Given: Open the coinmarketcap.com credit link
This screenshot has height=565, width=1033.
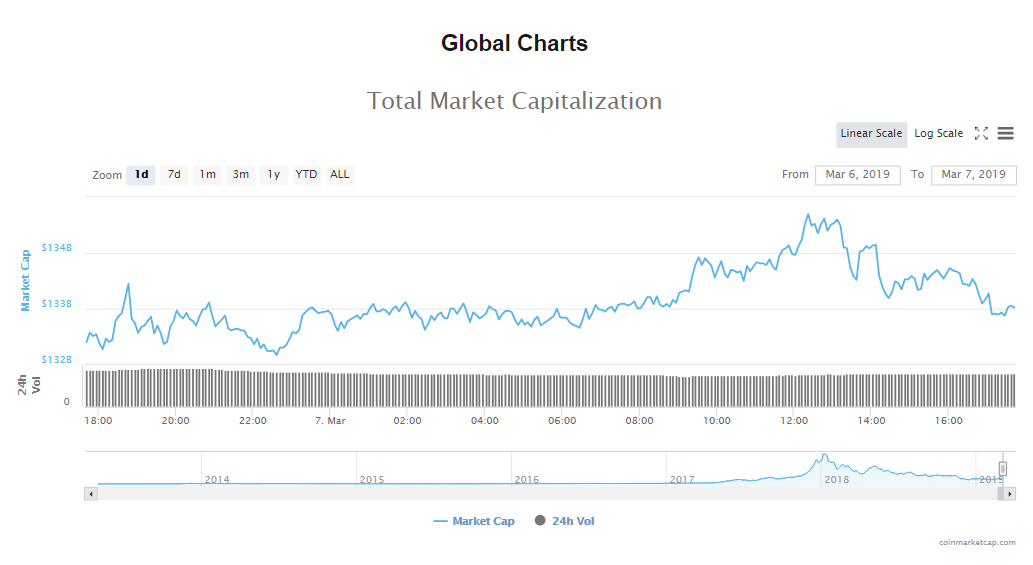Looking at the screenshot, I should [x=977, y=542].
